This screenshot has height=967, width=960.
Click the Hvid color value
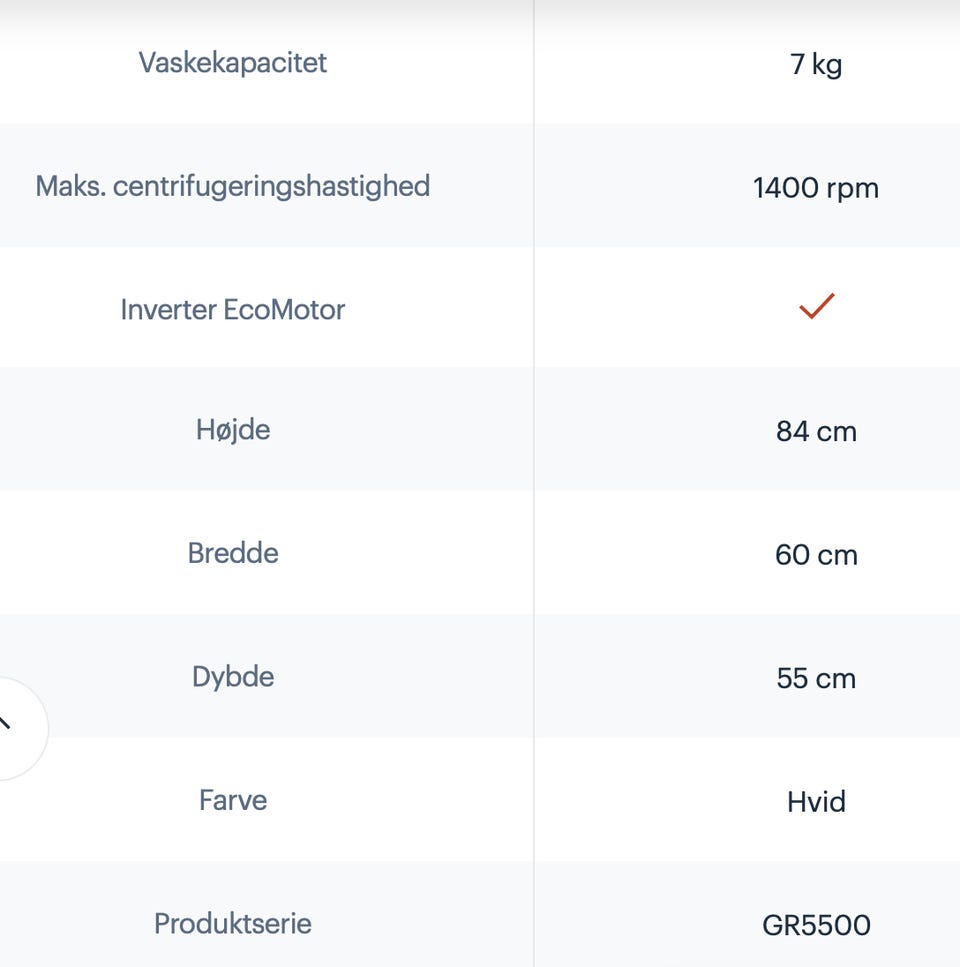816,802
